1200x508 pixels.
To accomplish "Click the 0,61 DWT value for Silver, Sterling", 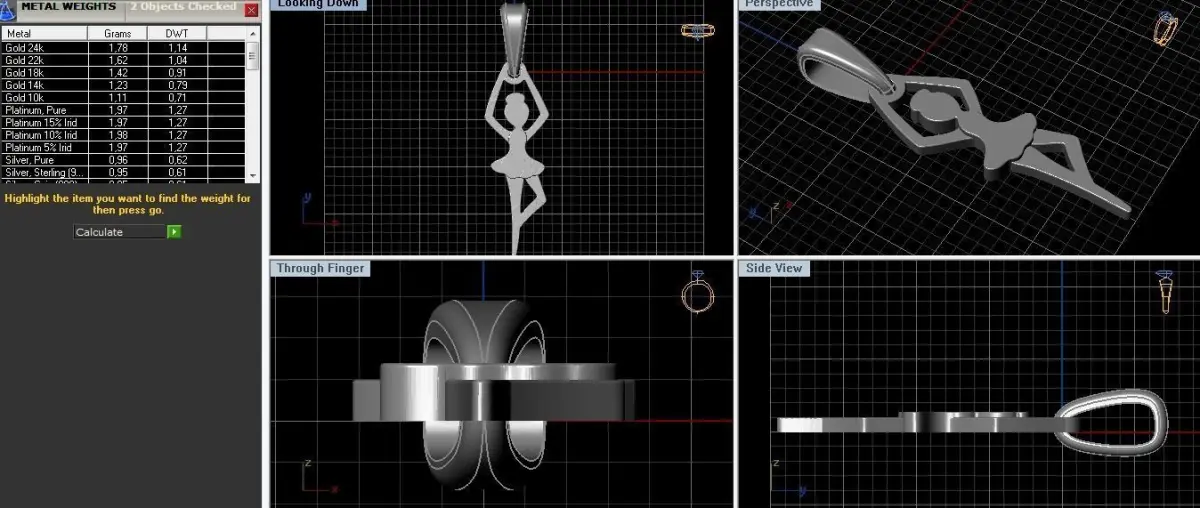I will [x=177, y=172].
